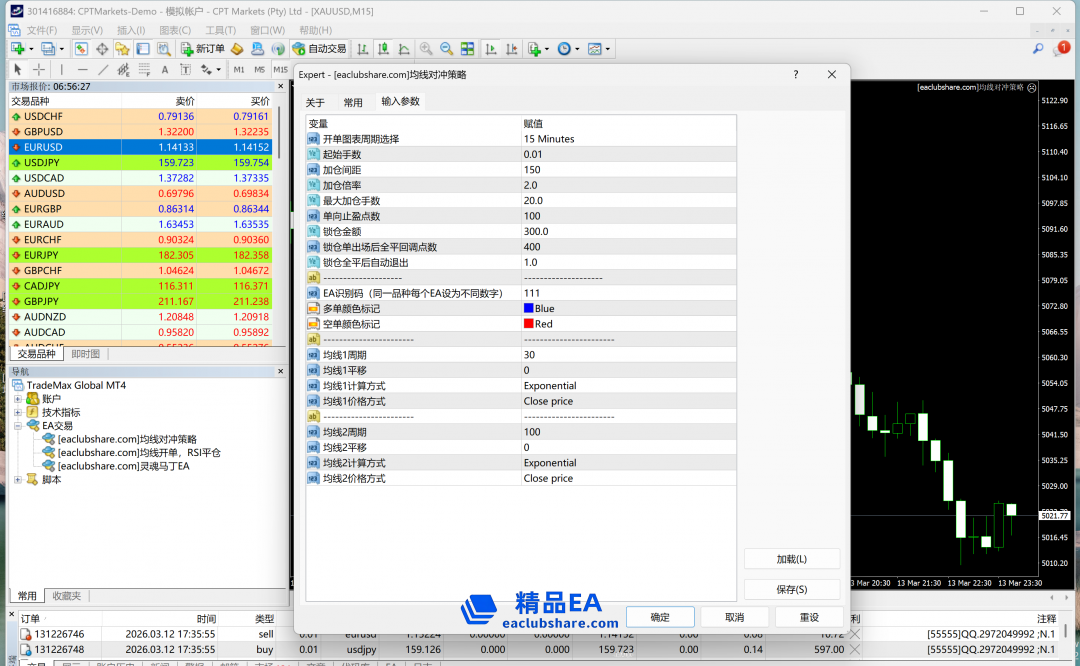
Task: Click the 加载(L) button
Action: 791,559
